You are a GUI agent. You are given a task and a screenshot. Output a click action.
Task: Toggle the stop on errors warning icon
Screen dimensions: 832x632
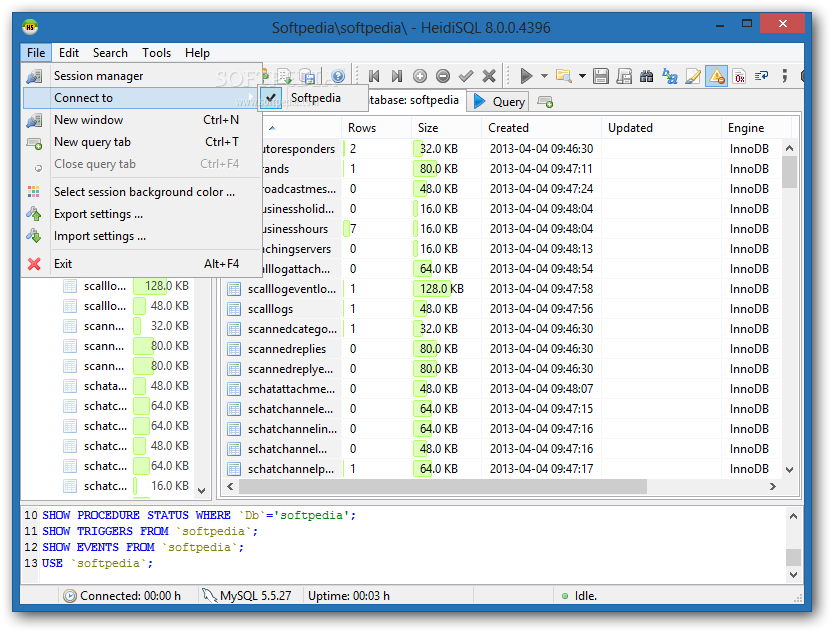716,76
